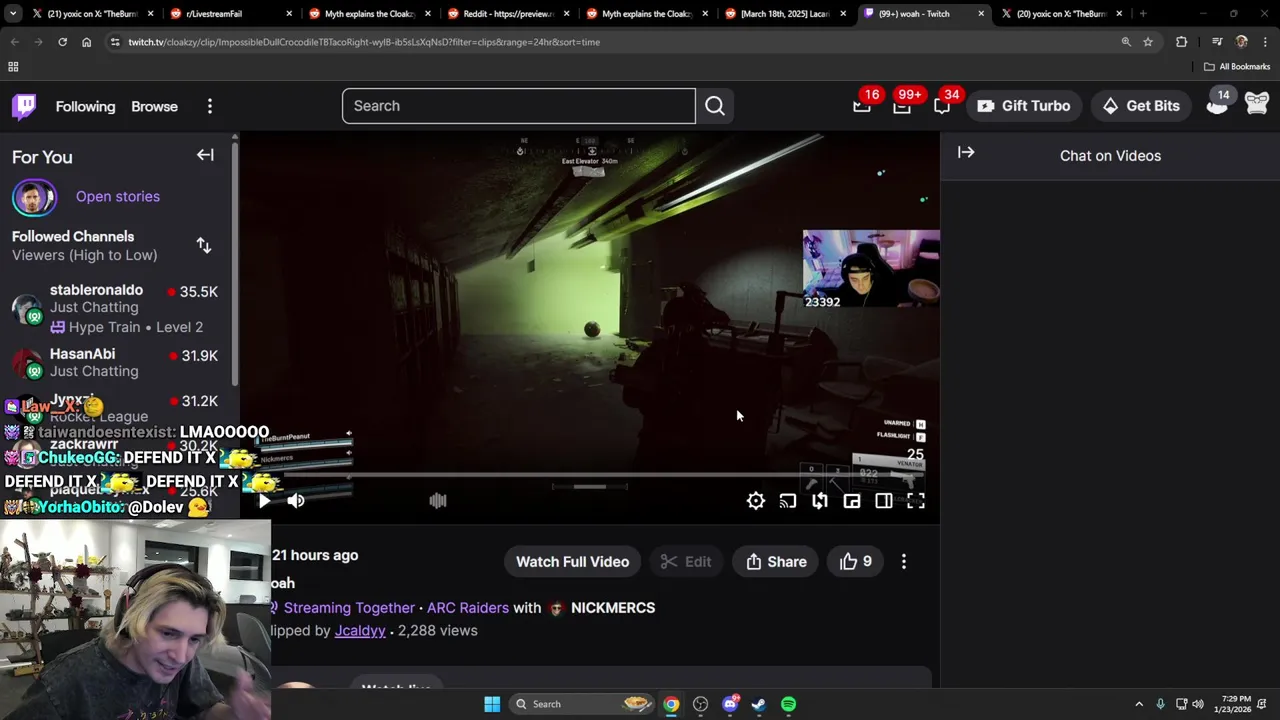The image size is (1280, 720).
Task: Show hidden system tray icons
Action: [1139, 704]
